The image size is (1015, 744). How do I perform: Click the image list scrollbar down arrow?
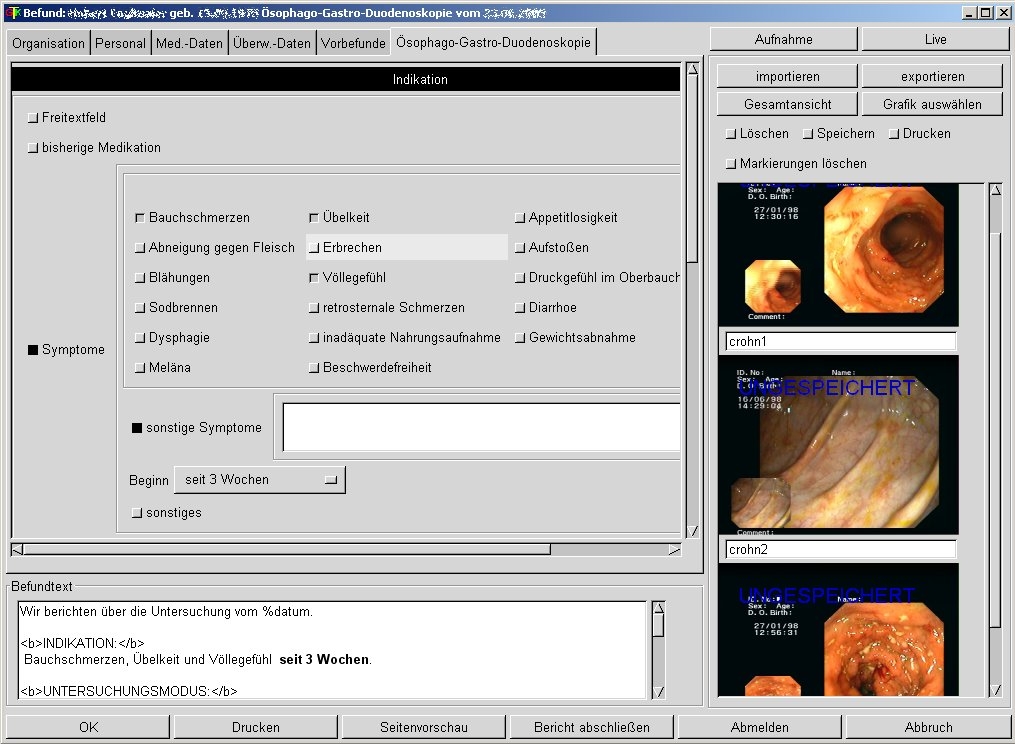coord(996,690)
